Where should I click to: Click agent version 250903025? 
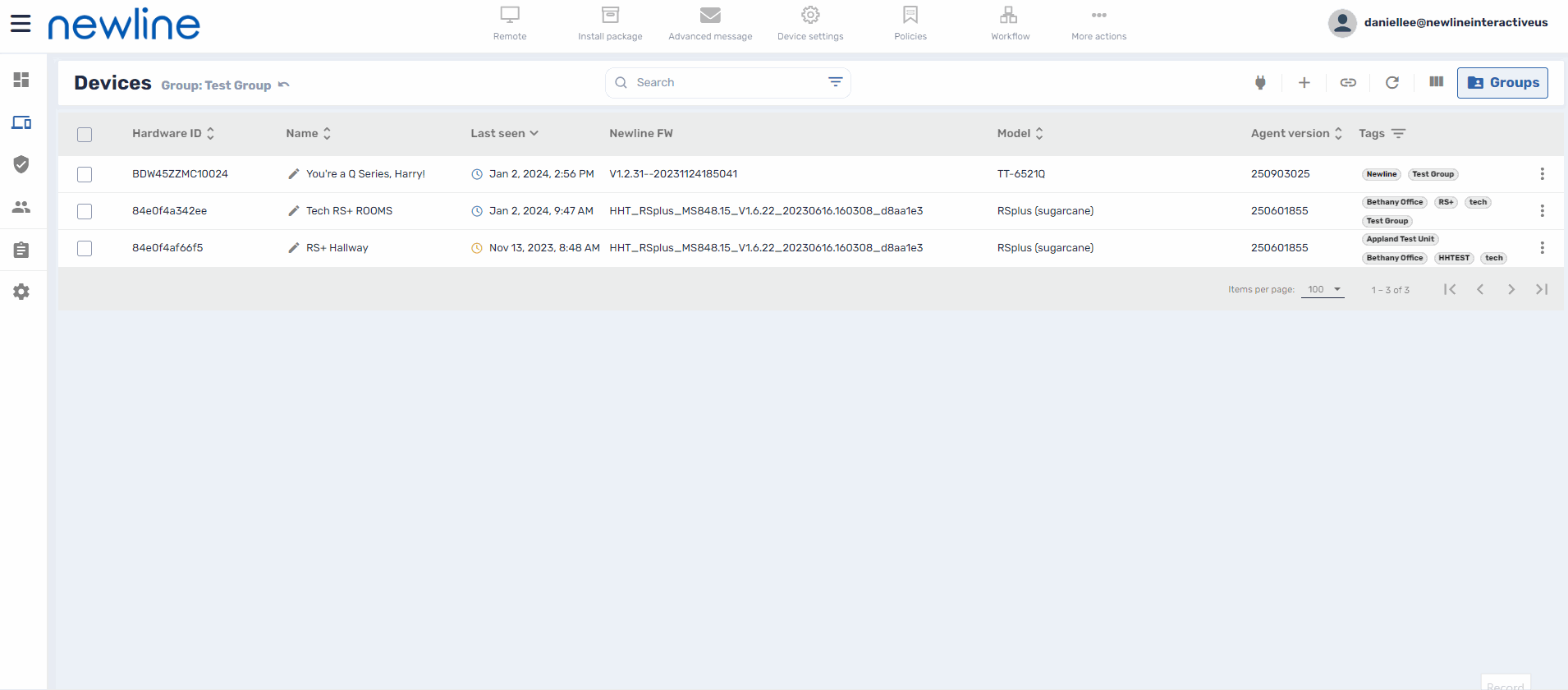point(1280,174)
